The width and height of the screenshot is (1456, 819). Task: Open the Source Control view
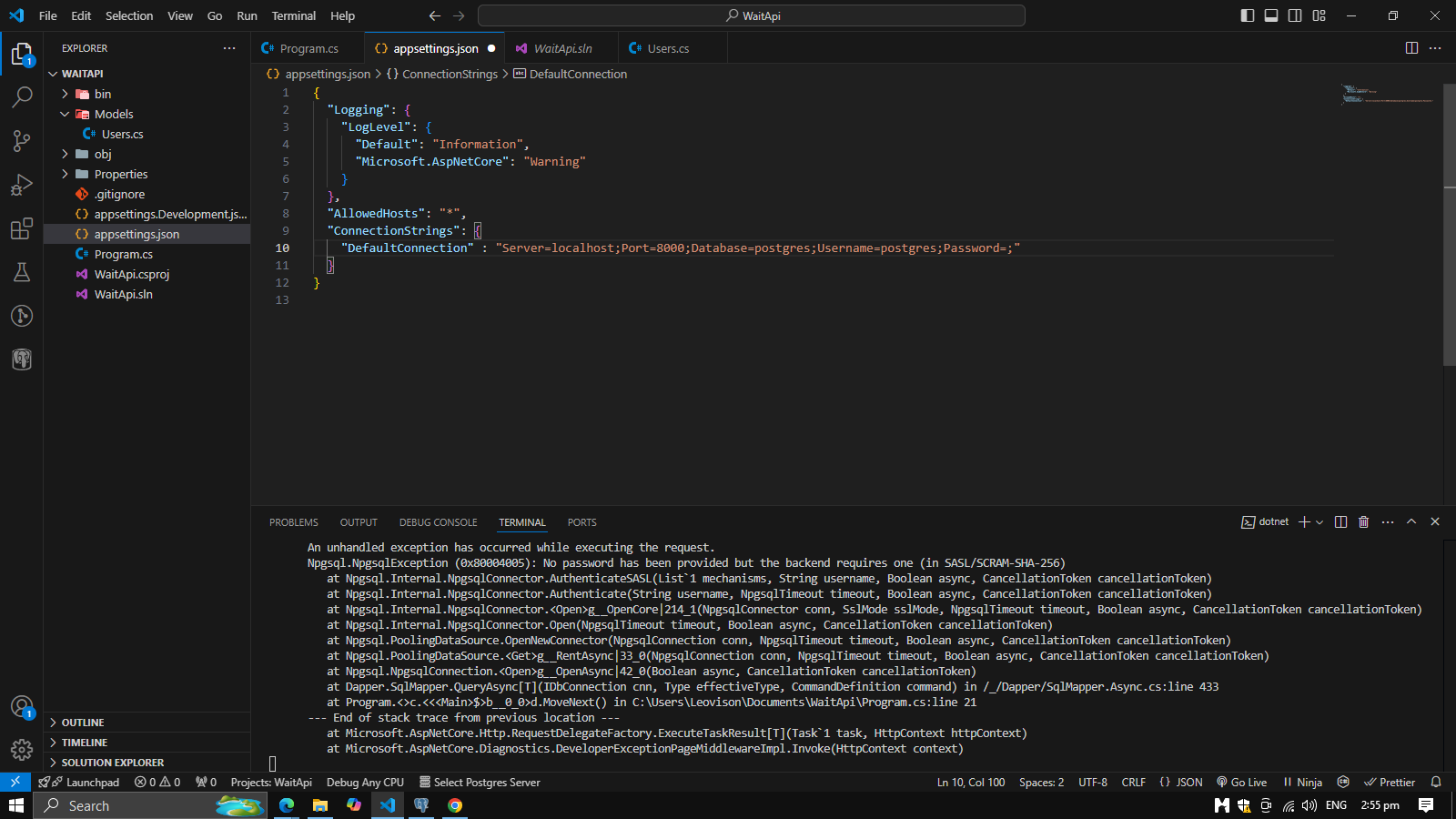point(22,140)
